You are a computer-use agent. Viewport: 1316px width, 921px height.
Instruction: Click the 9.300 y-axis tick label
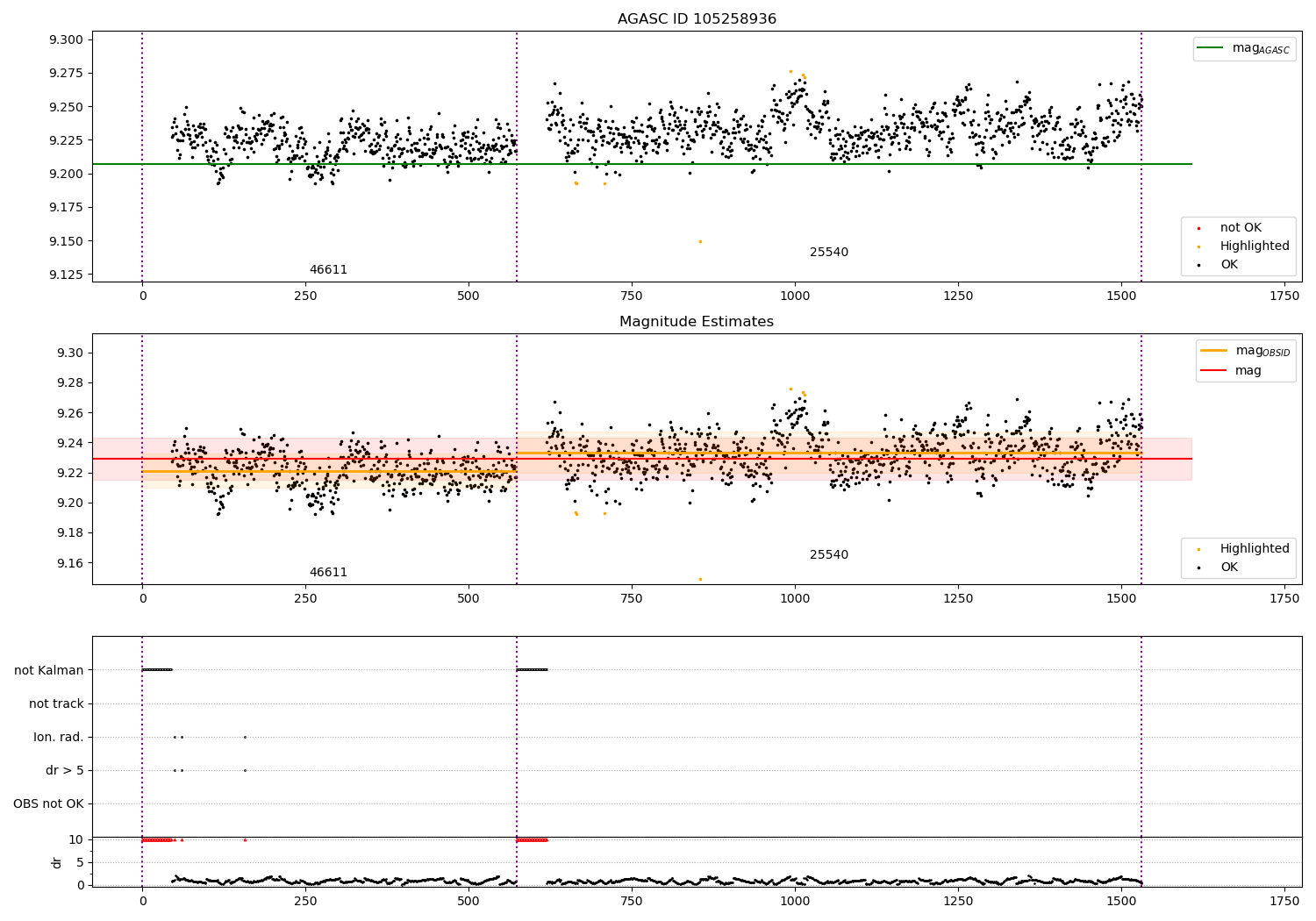66,40
